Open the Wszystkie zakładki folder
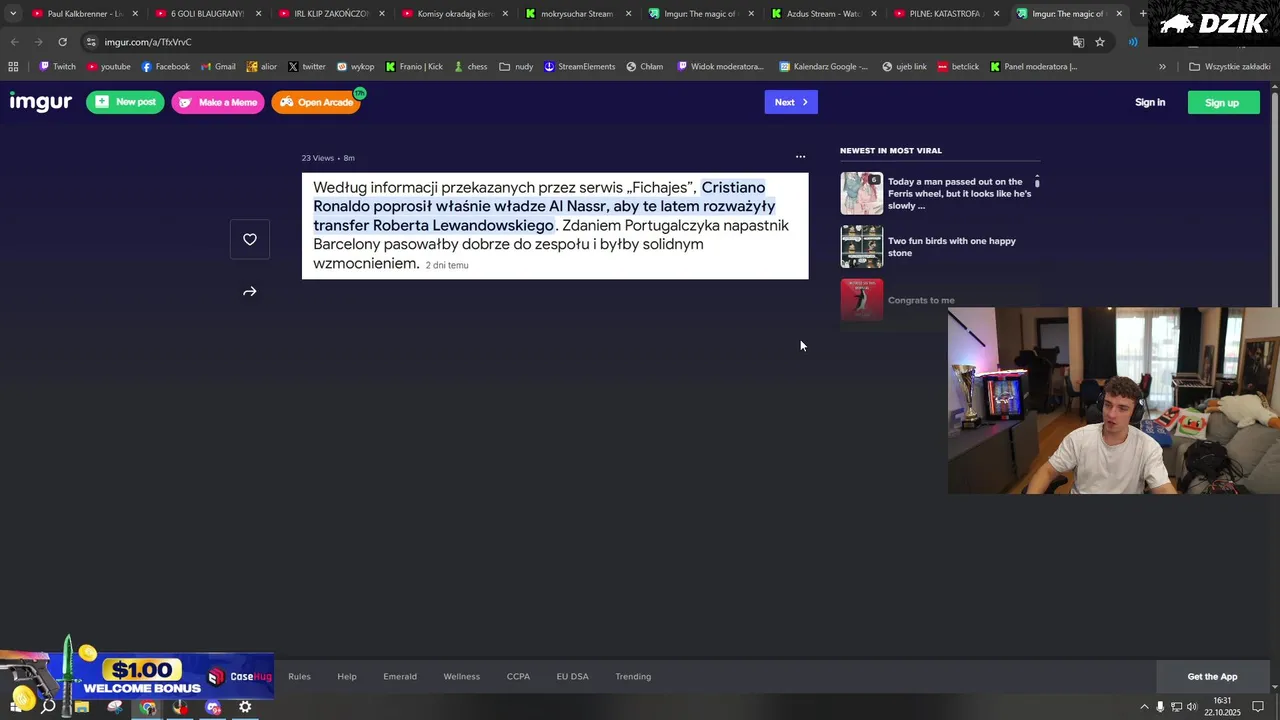This screenshot has height=720, width=1280. click(1229, 67)
